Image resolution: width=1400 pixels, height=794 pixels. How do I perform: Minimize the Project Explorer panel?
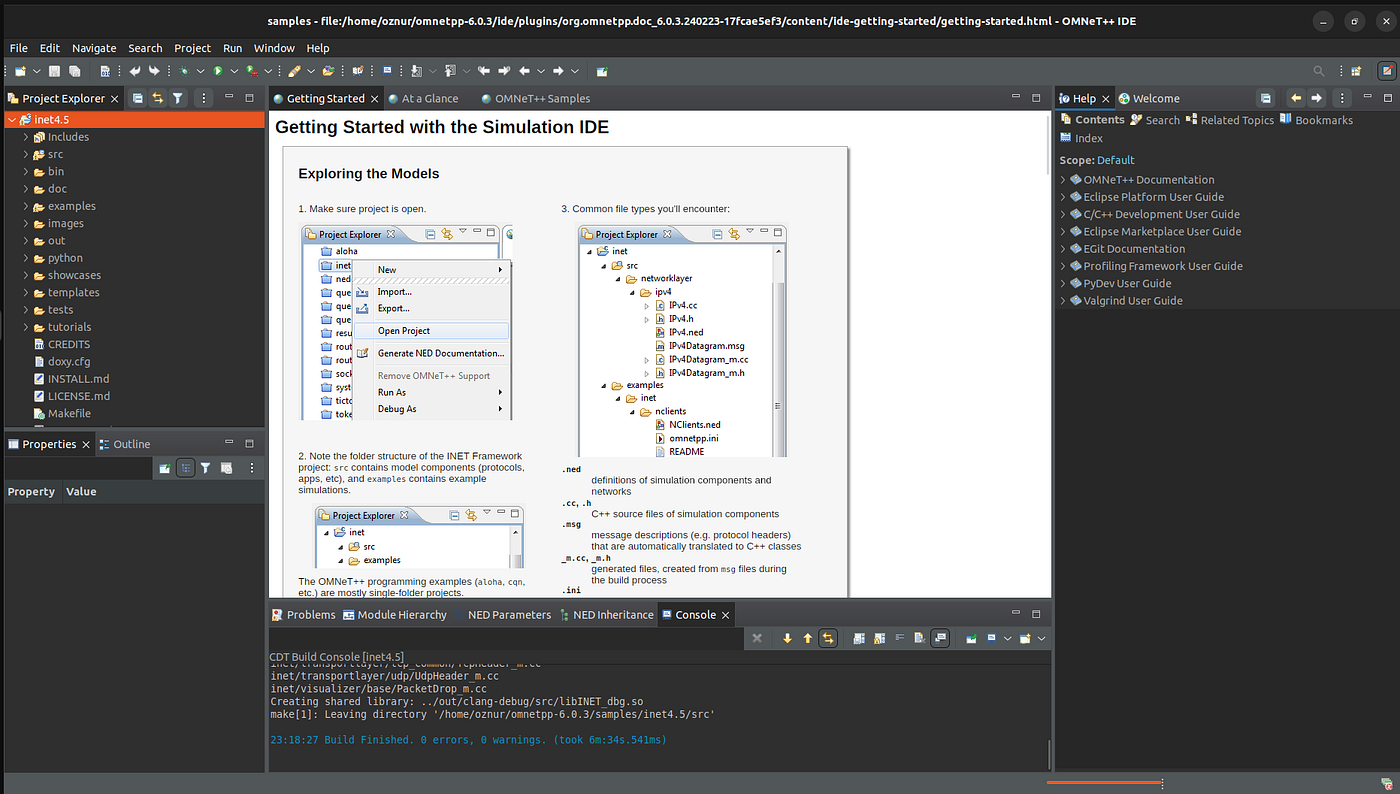pyautogui.click(x=229, y=97)
